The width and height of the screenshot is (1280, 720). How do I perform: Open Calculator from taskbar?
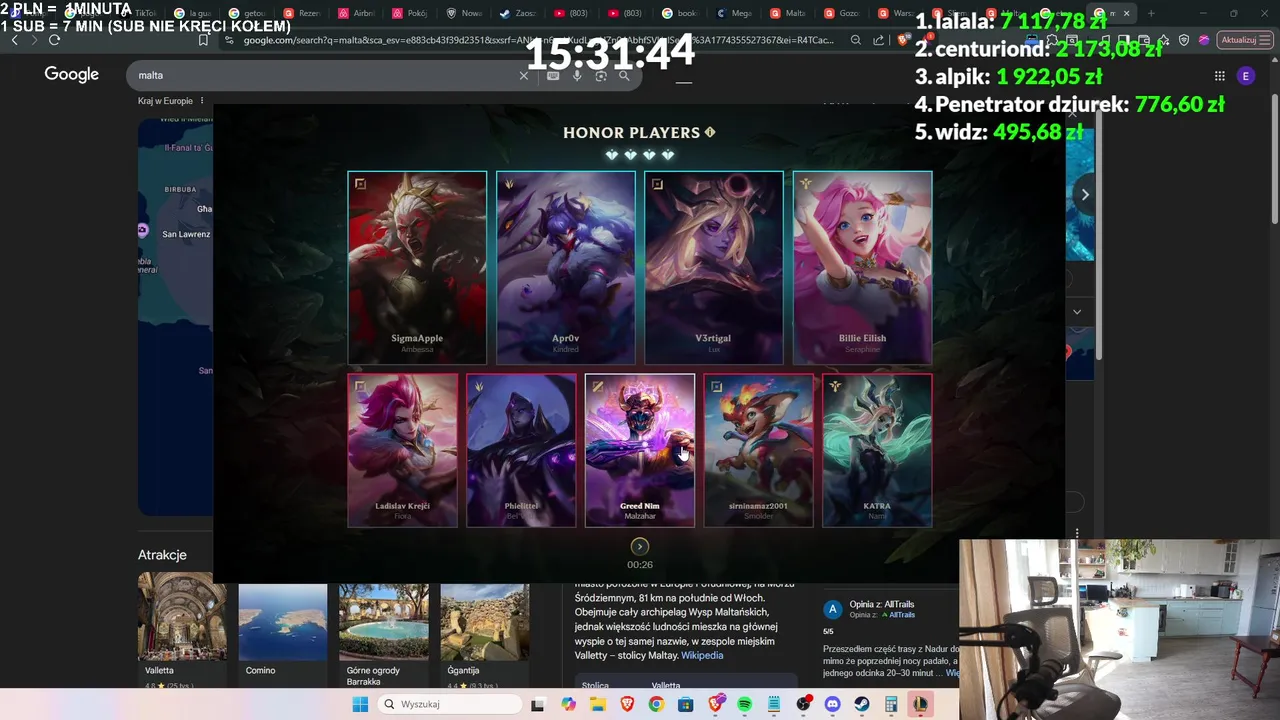[x=891, y=704]
